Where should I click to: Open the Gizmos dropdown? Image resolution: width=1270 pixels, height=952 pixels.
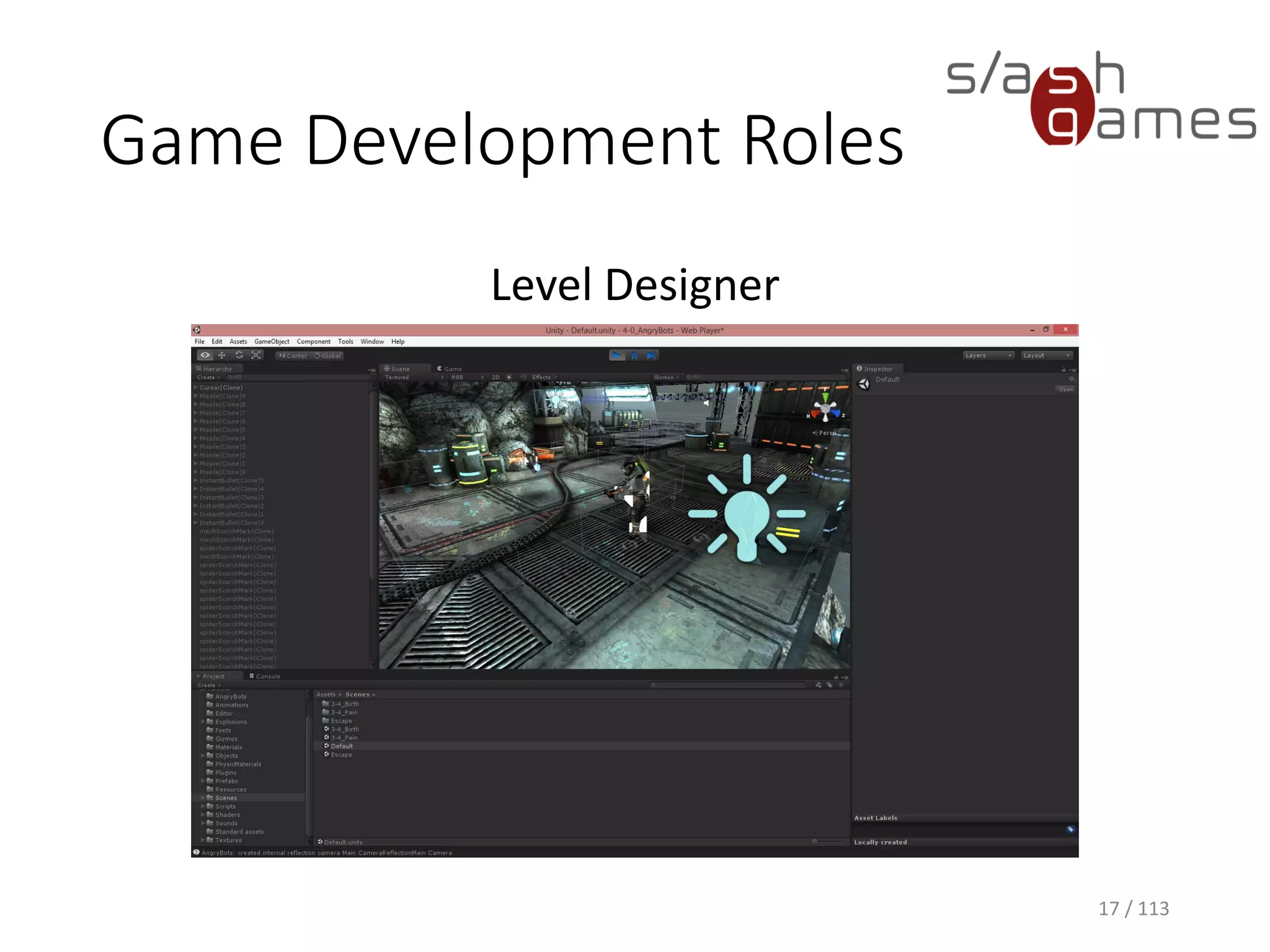(666, 377)
